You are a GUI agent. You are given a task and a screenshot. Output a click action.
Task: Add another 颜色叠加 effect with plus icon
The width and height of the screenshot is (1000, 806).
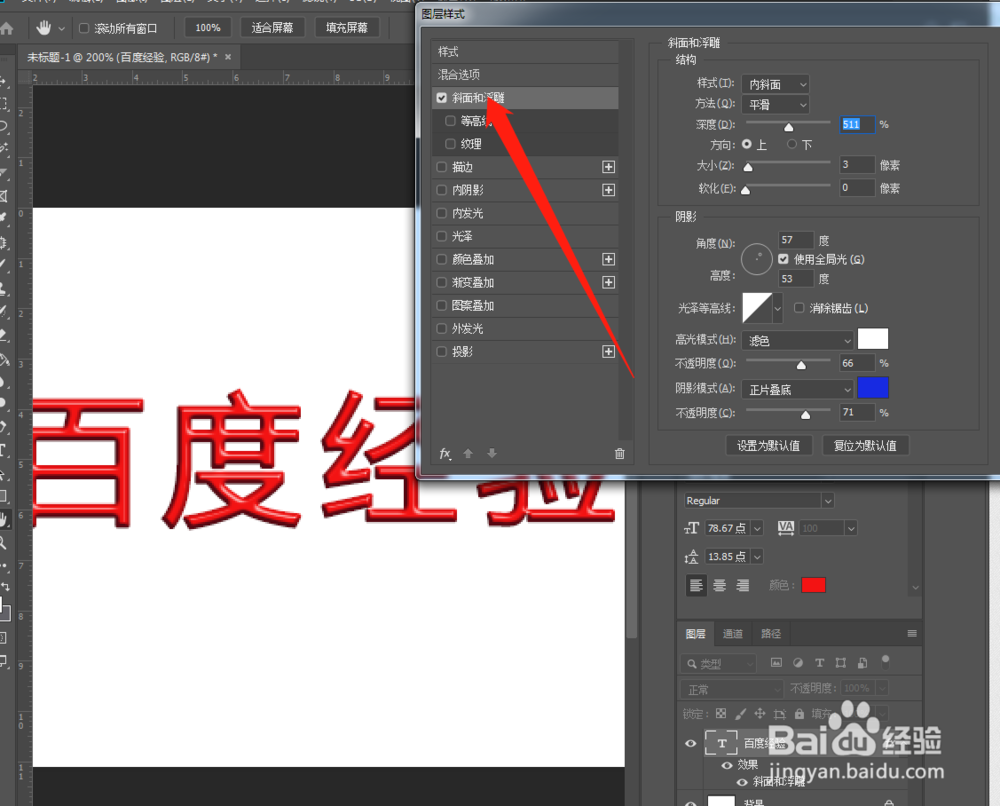(x=608, y=260)
